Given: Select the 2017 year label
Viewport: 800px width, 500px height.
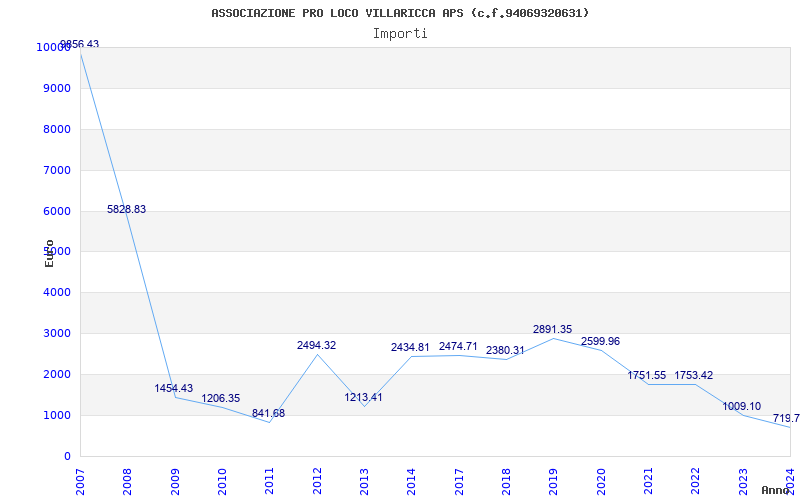Looking at the screenshot, I should (459, 482).
